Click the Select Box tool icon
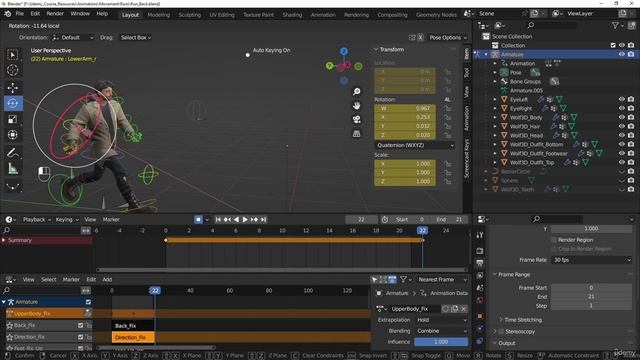The width and height of the screenshot is (640, 360). coord(13,54)
